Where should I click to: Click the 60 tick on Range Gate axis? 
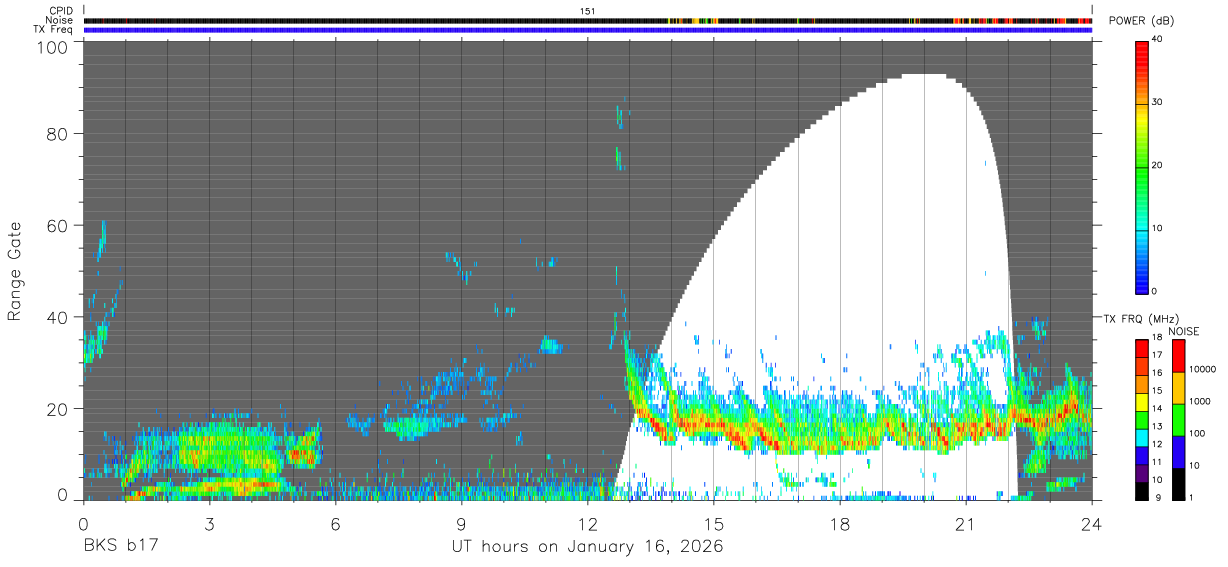coord(58,225)
